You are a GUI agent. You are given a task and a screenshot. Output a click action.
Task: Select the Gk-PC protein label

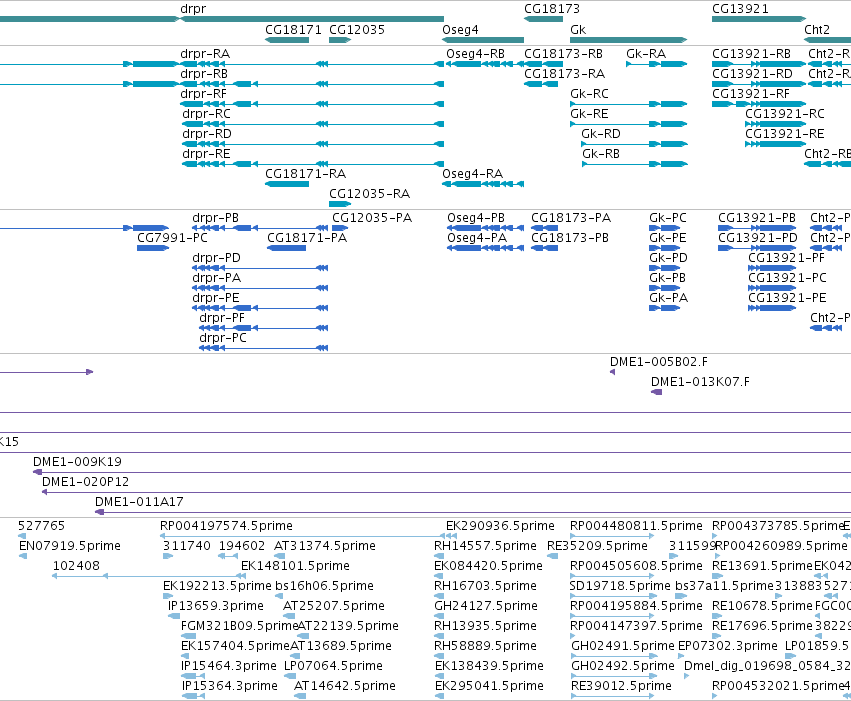[668, 218]
